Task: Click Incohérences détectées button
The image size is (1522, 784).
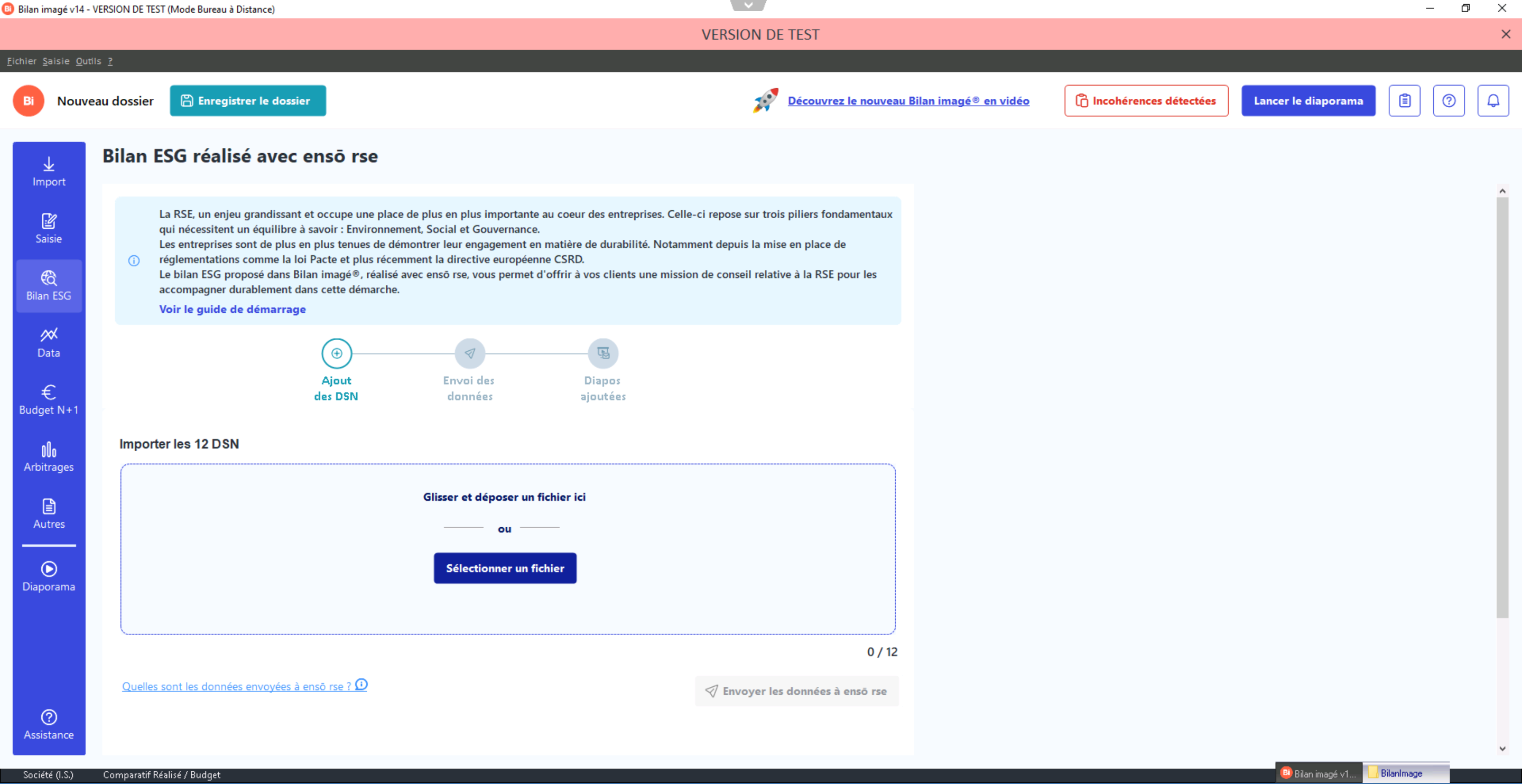Action: tap(1146, 101)
